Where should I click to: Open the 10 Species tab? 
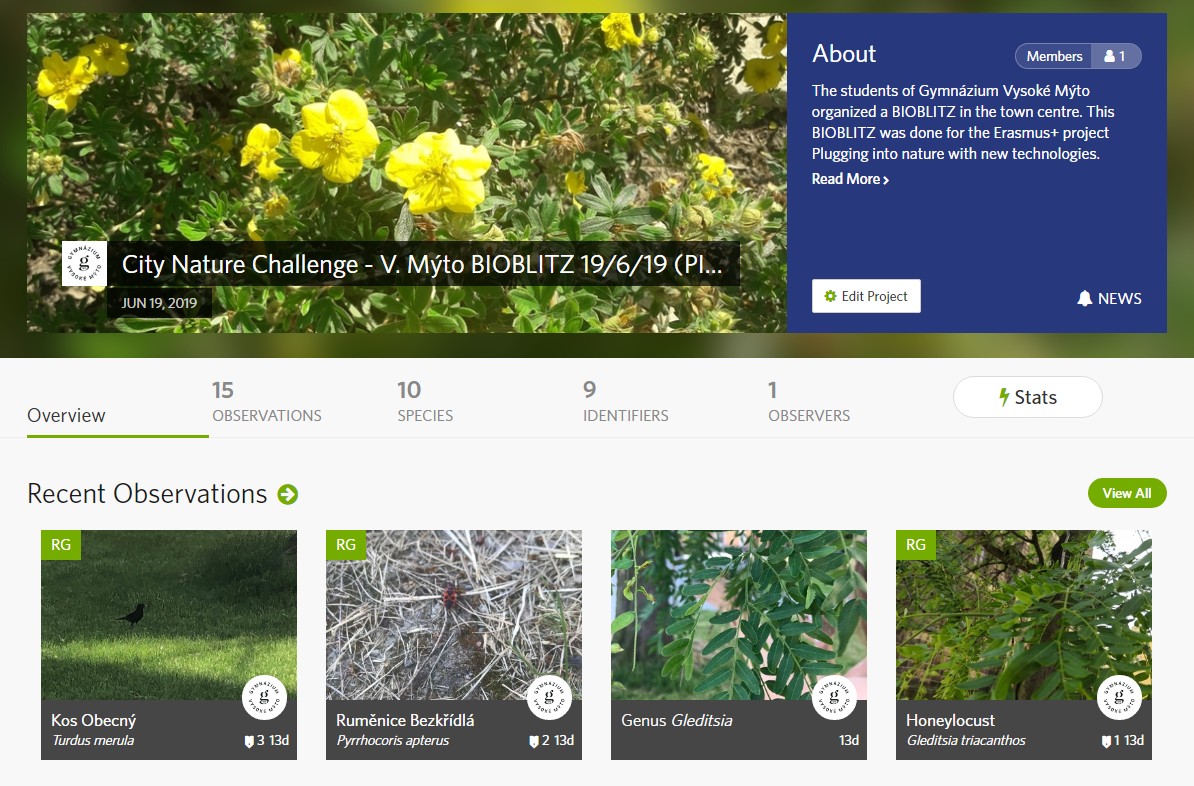click(x=425, y=402)
